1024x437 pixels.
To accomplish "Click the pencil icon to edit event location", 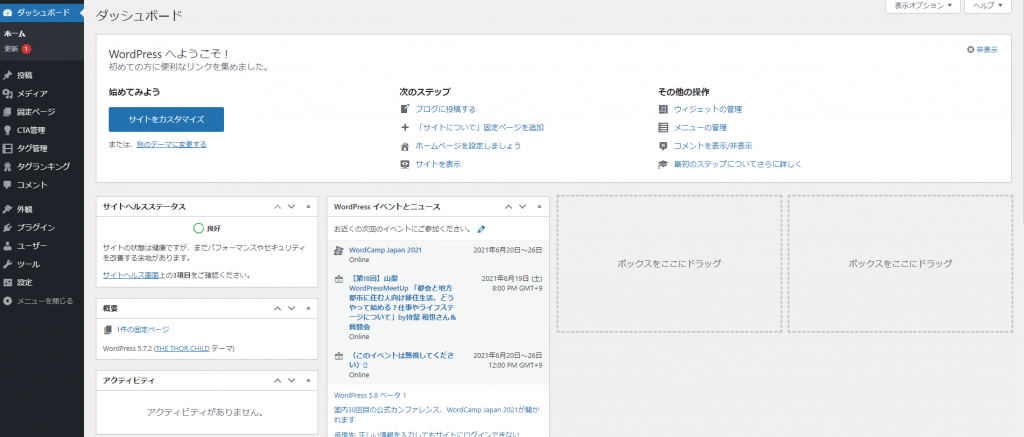I will tap(481, 229).
